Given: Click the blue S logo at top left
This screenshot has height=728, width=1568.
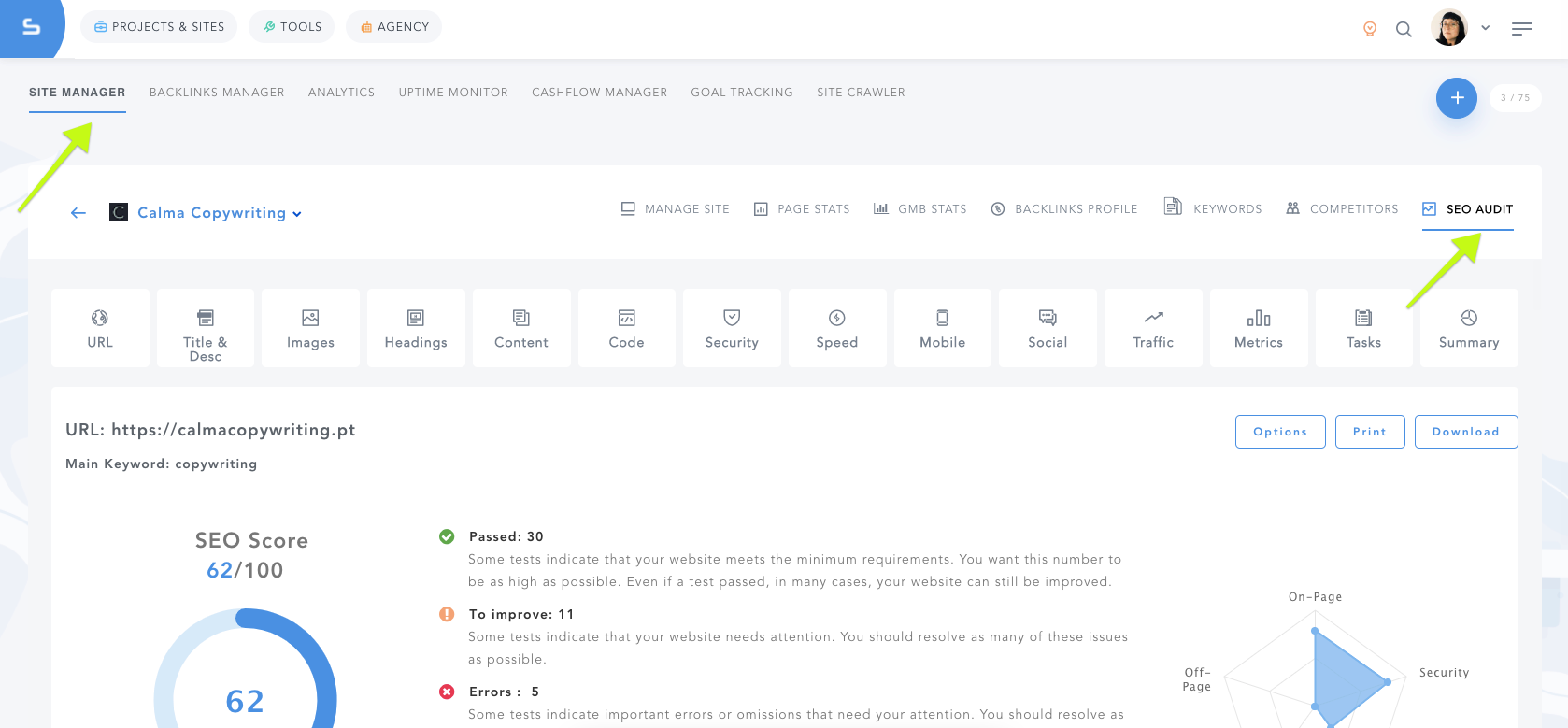Looking at the screenshot, I should click(x=31, y=27).
